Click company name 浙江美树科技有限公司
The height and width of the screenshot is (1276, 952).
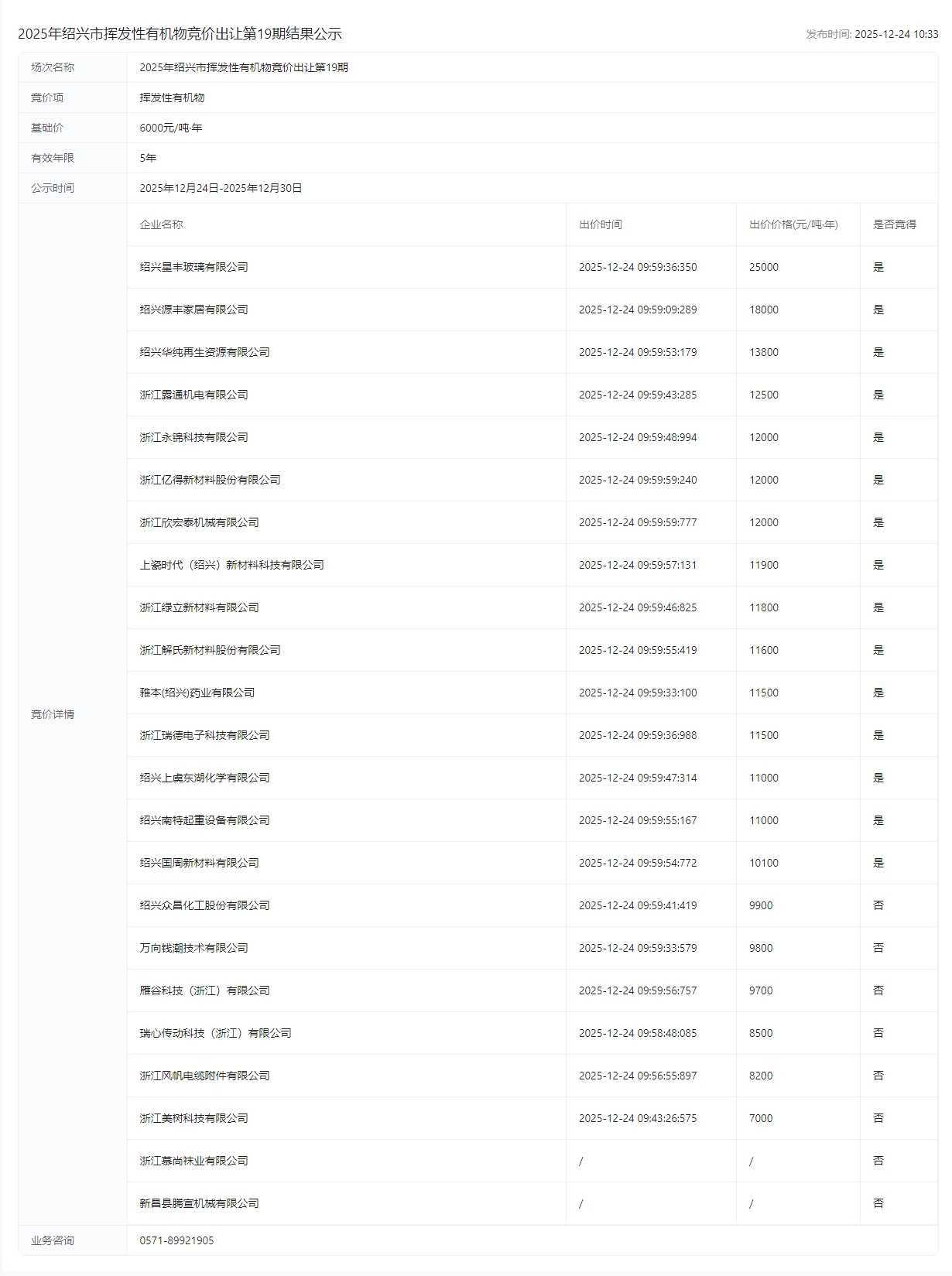[193, 1118]
